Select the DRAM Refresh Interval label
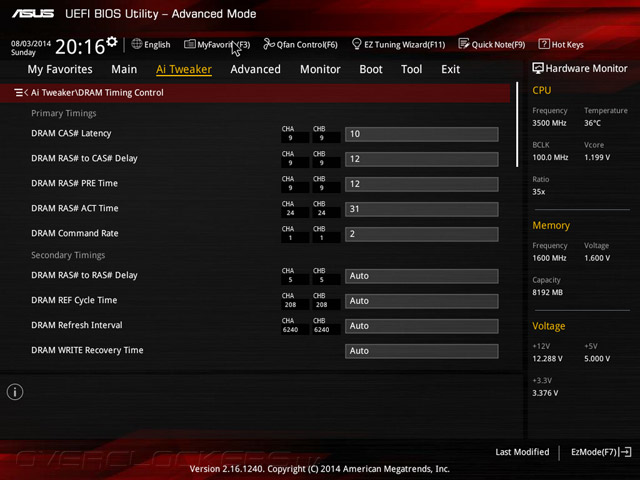 tap(77, 325)
